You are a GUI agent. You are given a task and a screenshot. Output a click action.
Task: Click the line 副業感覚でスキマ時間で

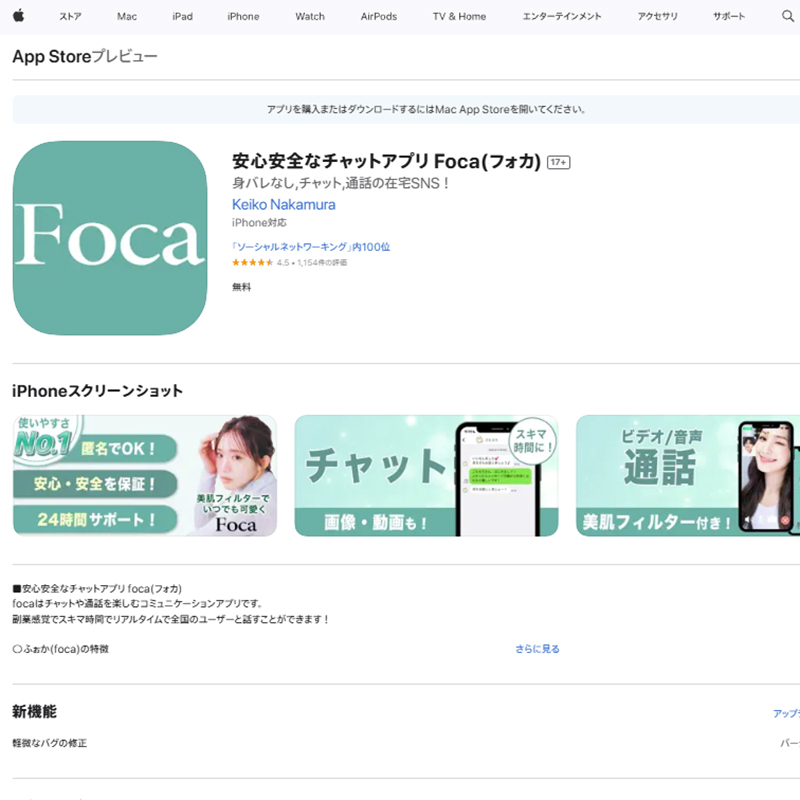[x=171, y=619]
